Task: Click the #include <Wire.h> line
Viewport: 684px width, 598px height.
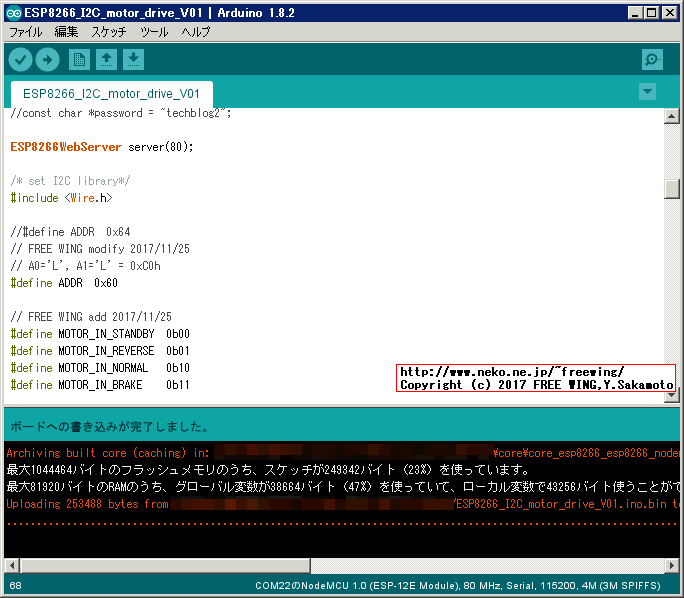Action: click(62, 198)
